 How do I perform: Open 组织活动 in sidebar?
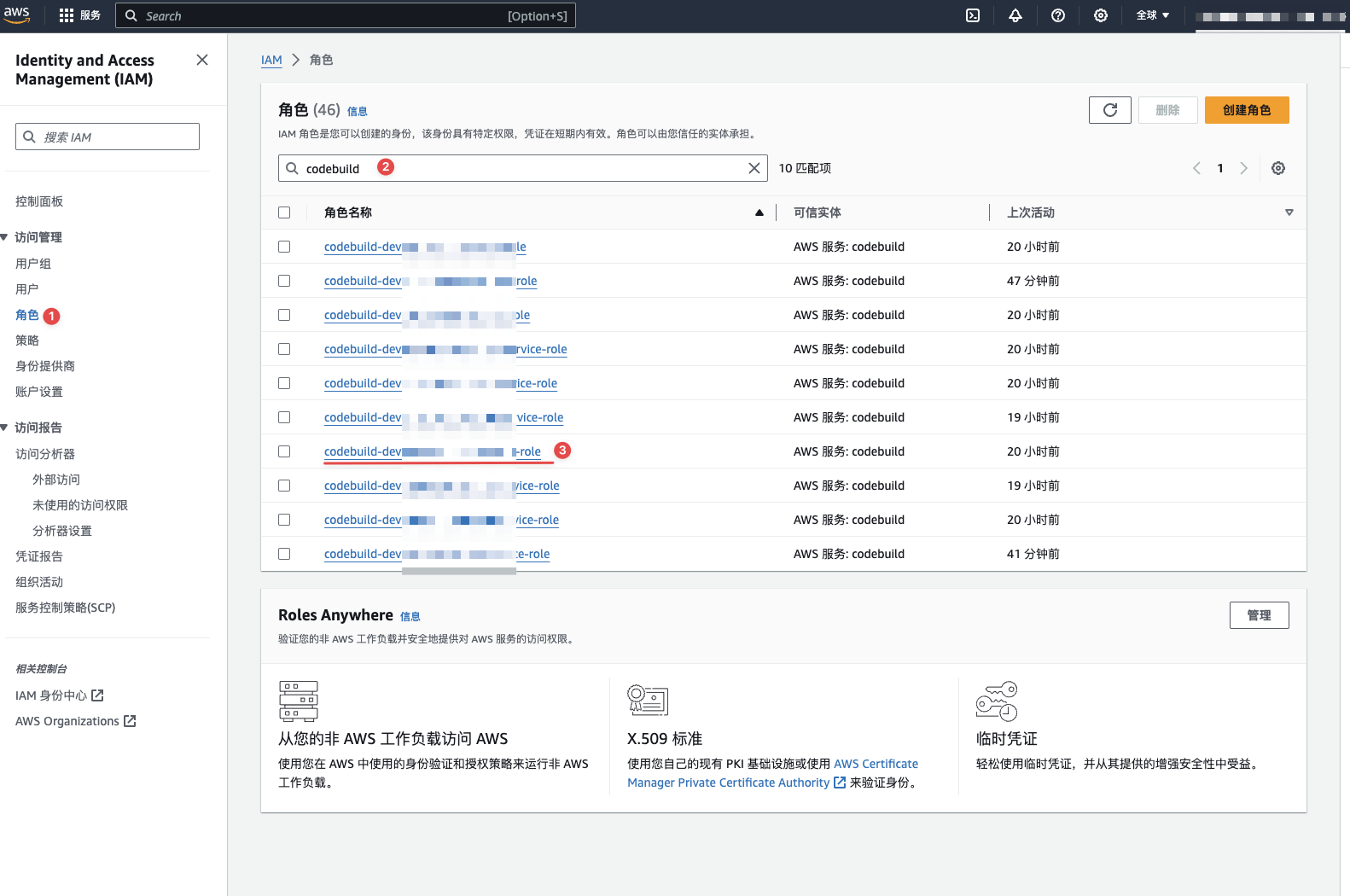pos(39,582)
